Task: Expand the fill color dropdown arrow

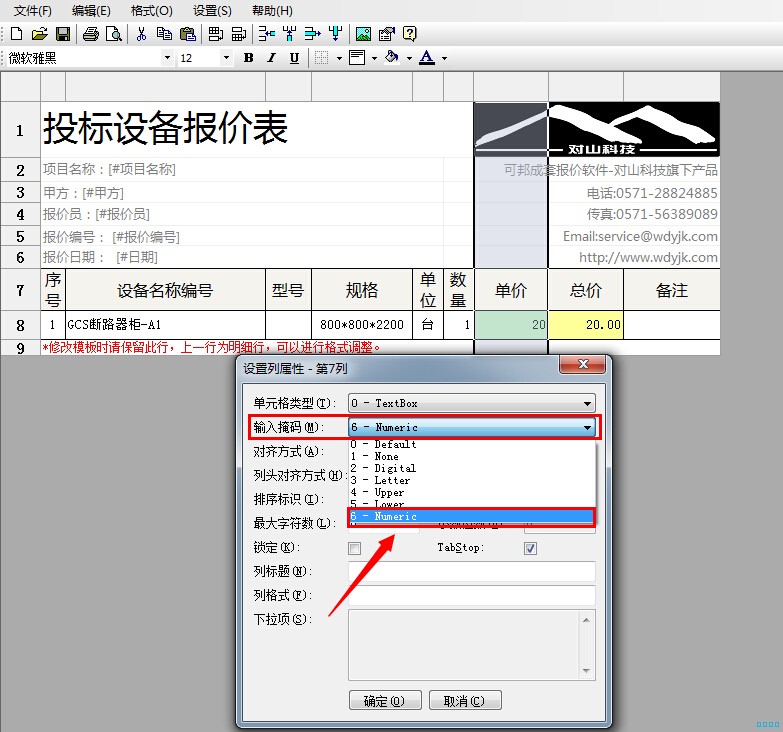Action: 409,58
